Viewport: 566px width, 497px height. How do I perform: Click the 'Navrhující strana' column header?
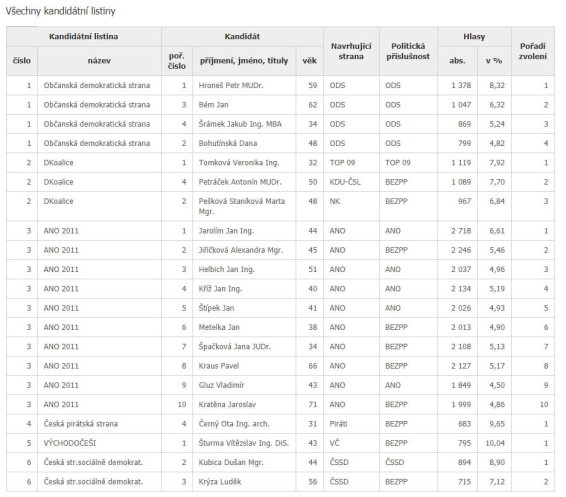pyautogui.click(x=351, y=51)
